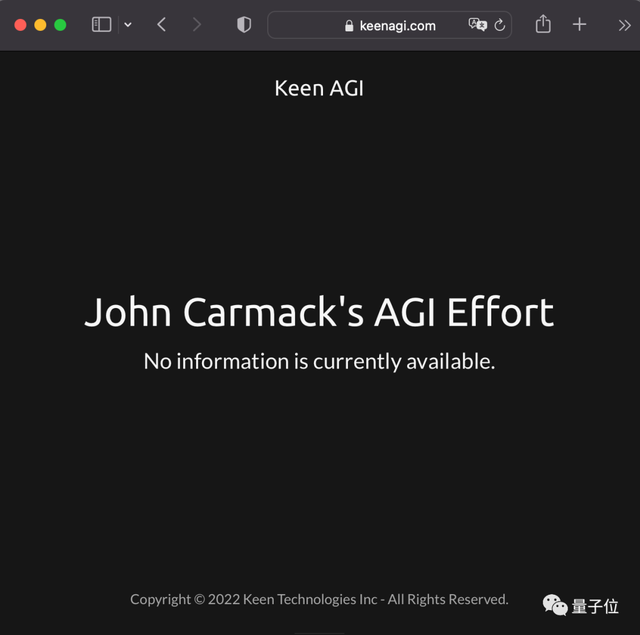Click the translate icon in address bar

click(477, 25)
